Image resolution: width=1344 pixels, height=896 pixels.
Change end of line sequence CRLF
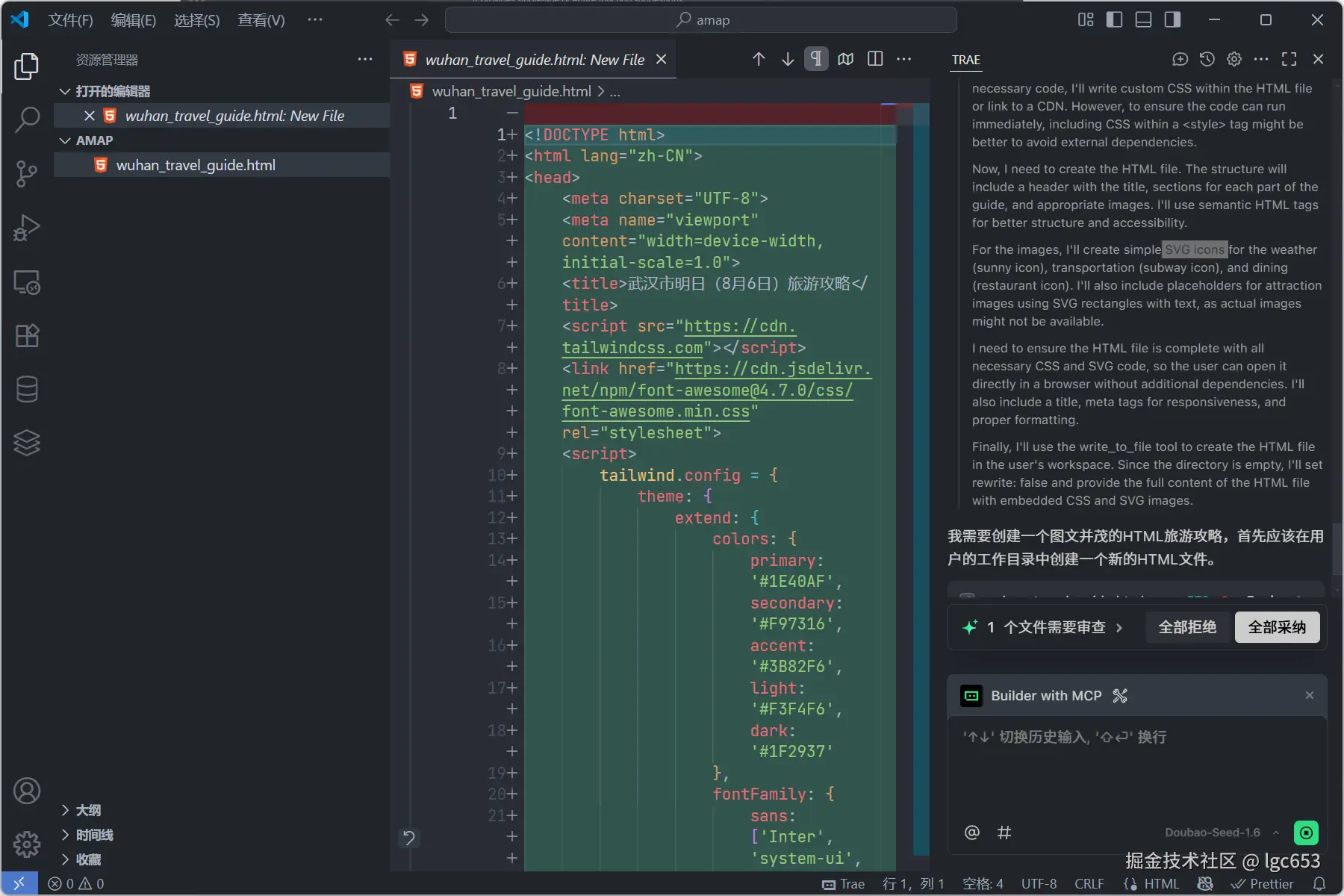[1089, 884]
